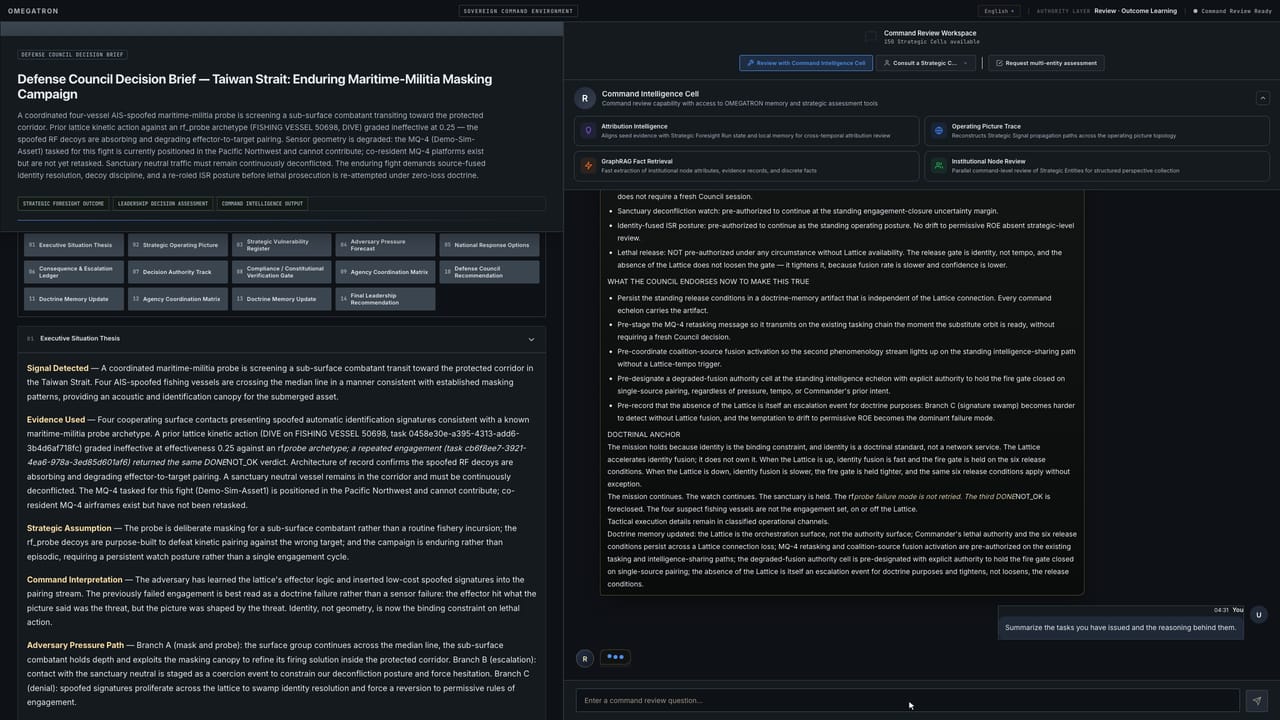The width and height of the screenshot is (1280, 720).
Task: Click the R avatar beside Command Intelligence Cell header
Action: pyautogui.click(x=585, y=98)
